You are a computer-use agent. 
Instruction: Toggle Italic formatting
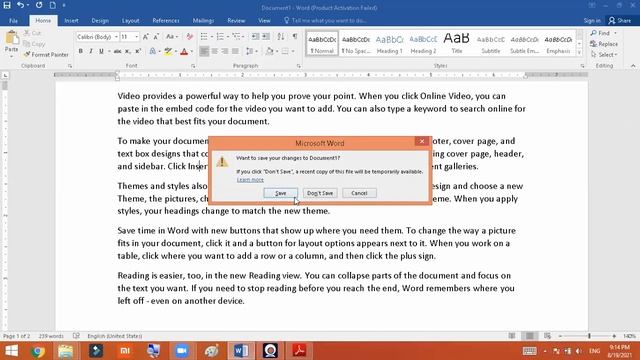91,51
